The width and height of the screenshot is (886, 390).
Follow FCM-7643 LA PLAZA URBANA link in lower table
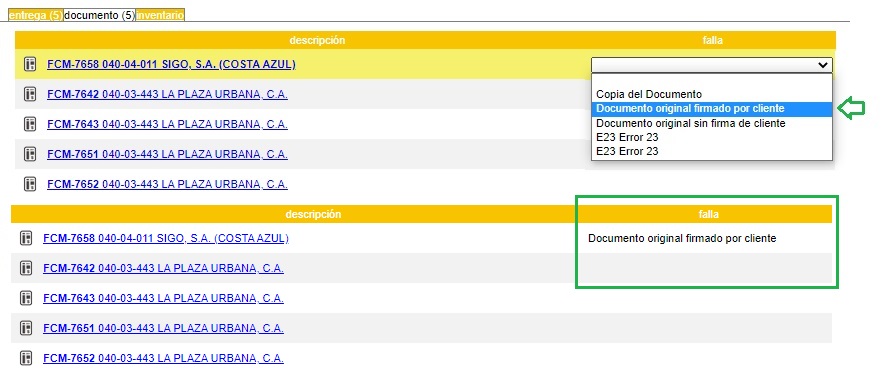pyautogui.click(x=163, y=298)
